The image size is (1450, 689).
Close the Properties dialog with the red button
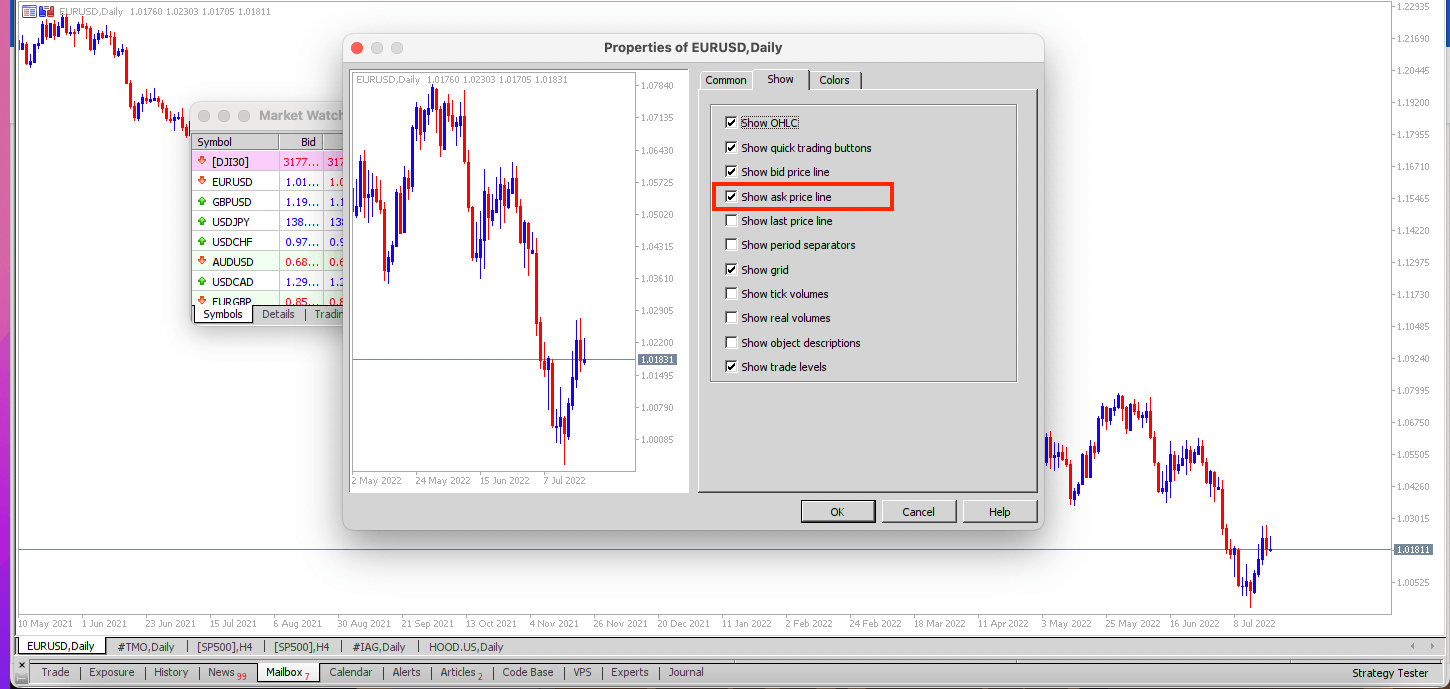click(x=357, y=48)
